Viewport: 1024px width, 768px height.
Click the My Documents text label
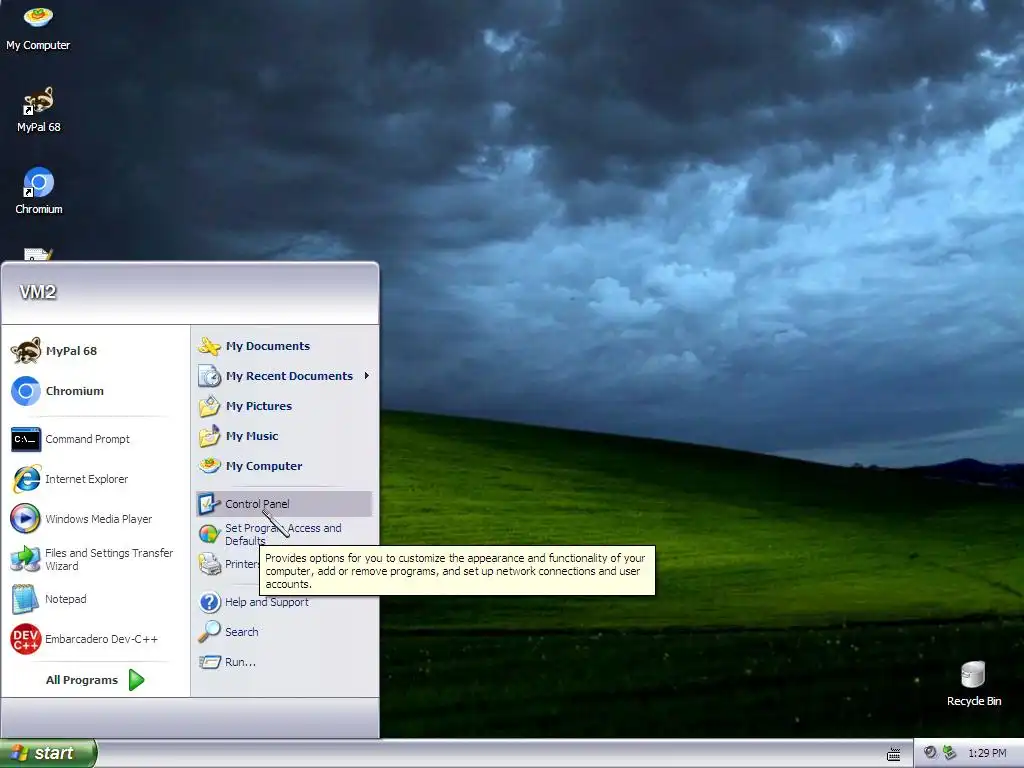click(268, 345)
